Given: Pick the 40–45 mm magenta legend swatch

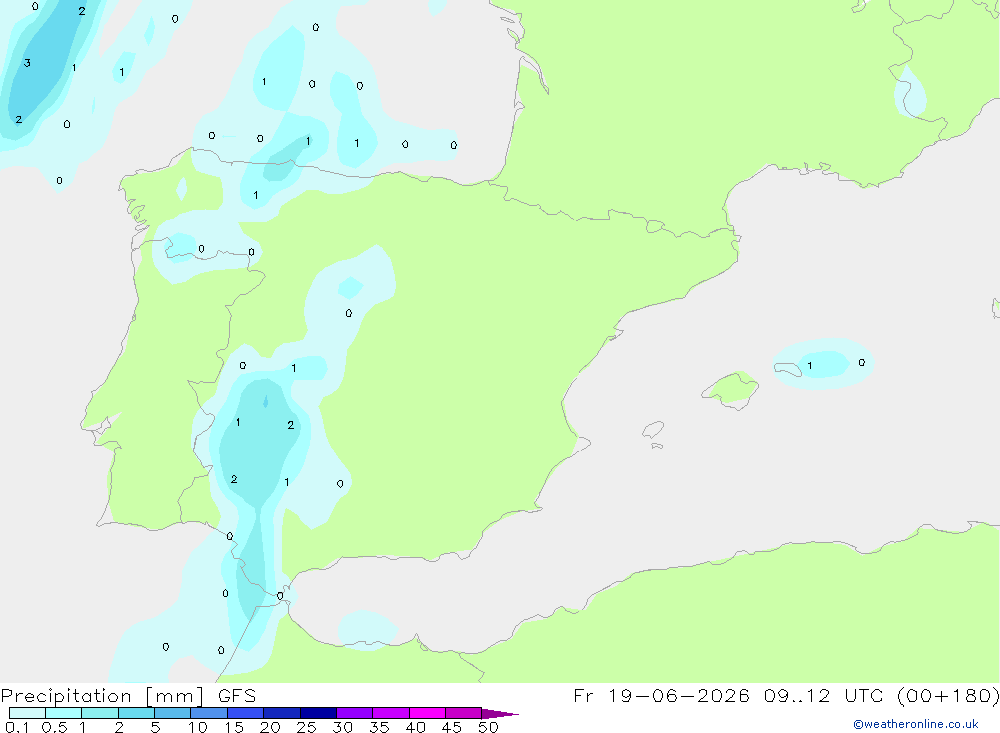Looking at the screenshot, I should [427, 713].
